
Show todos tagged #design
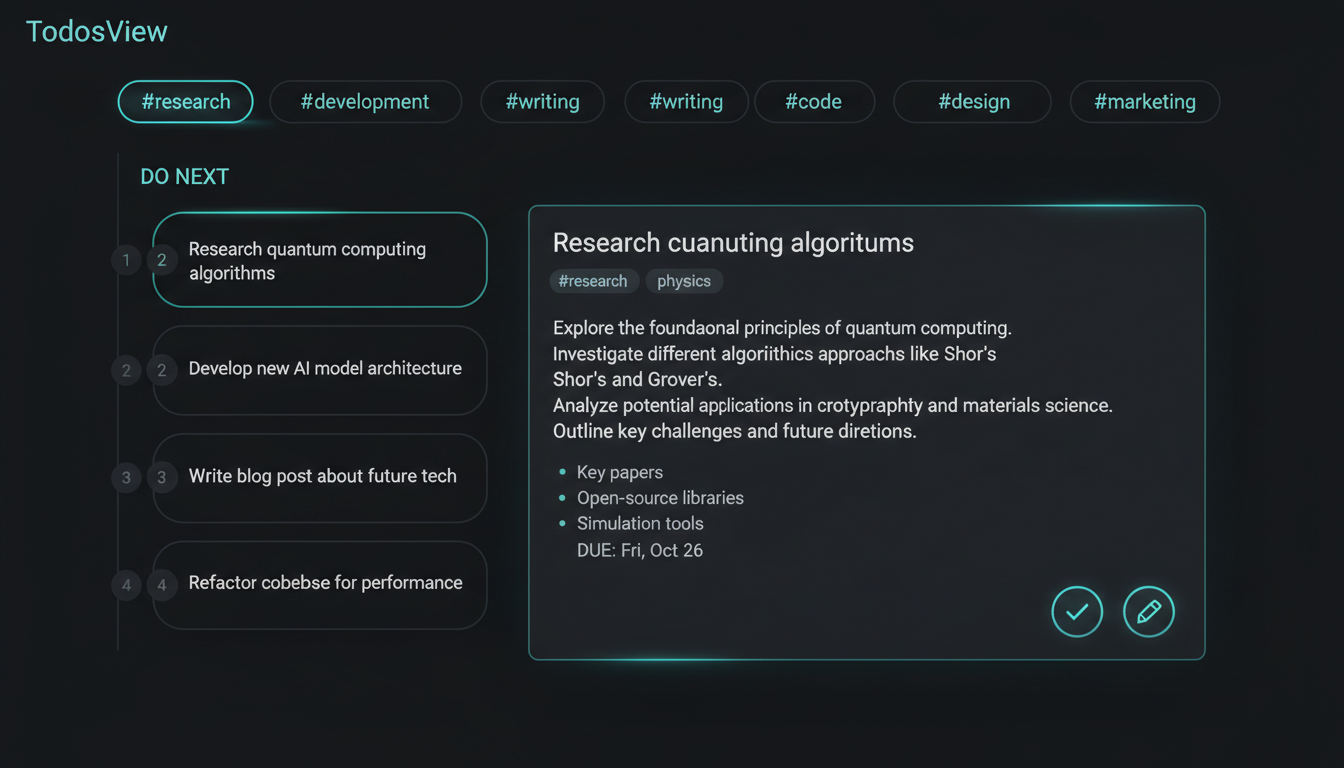pos(973,102)
